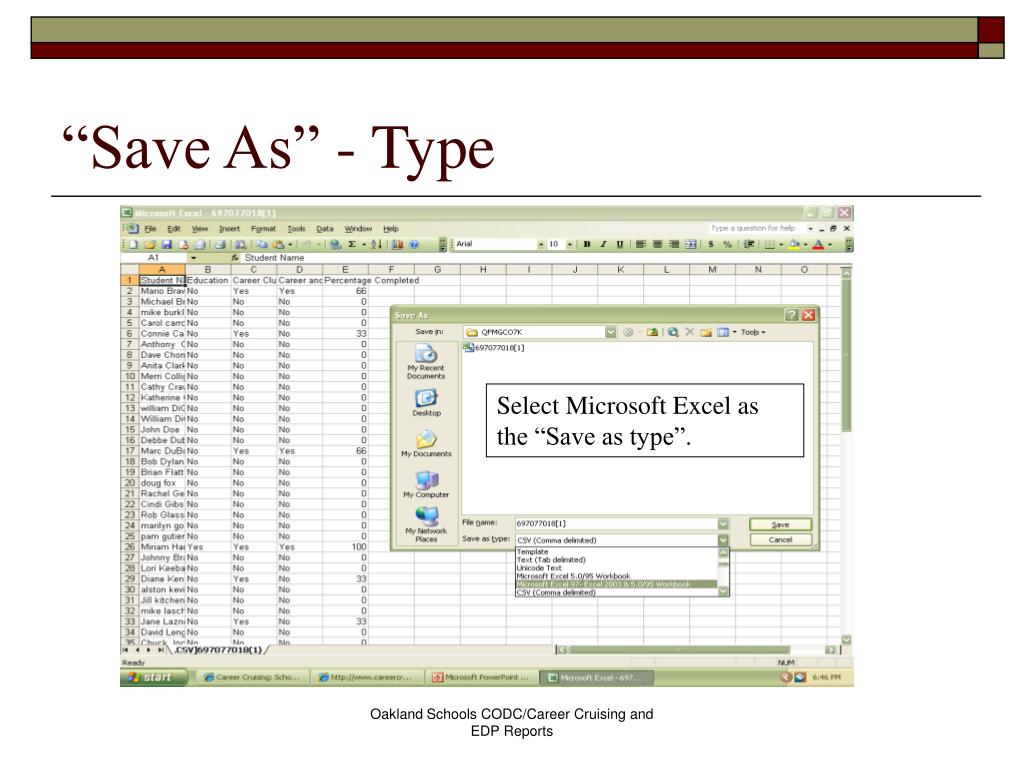Viewport: 1024px width, 768px height.
Task: Open the Edit menu
Action: (174, 229)
